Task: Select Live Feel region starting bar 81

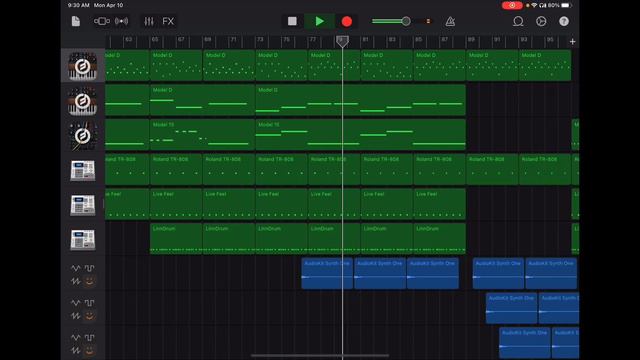Action: [x=387, y=204]
